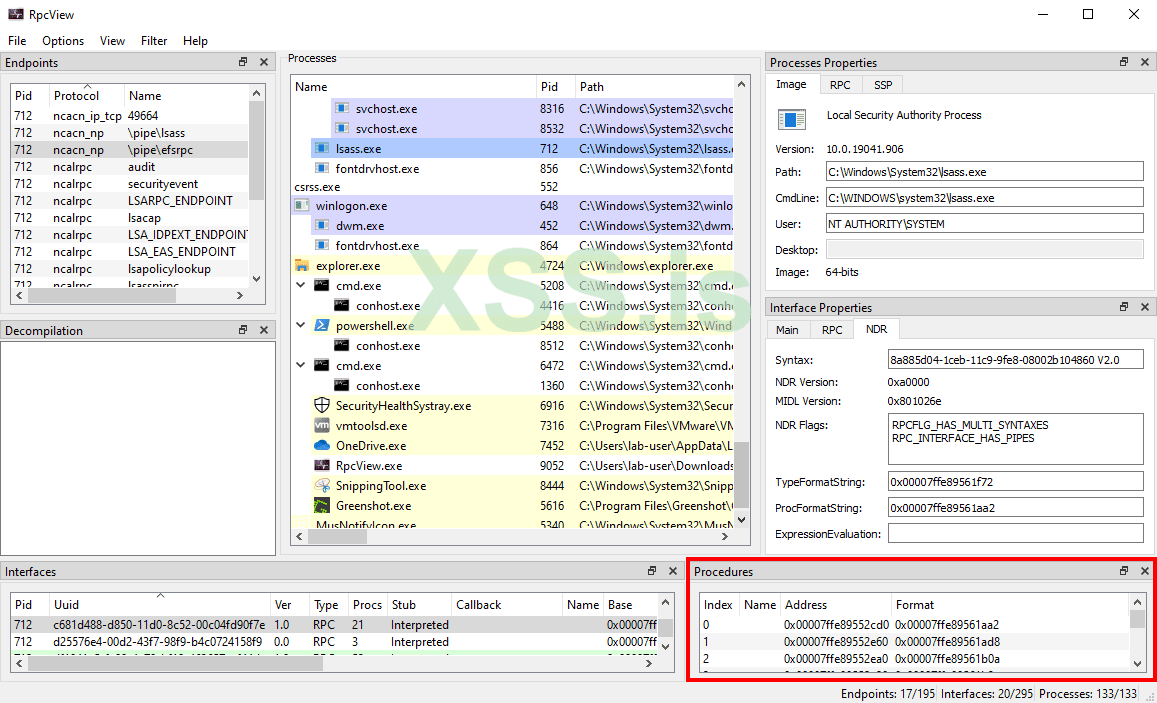Close the Decompilation panel

point(263,330)
